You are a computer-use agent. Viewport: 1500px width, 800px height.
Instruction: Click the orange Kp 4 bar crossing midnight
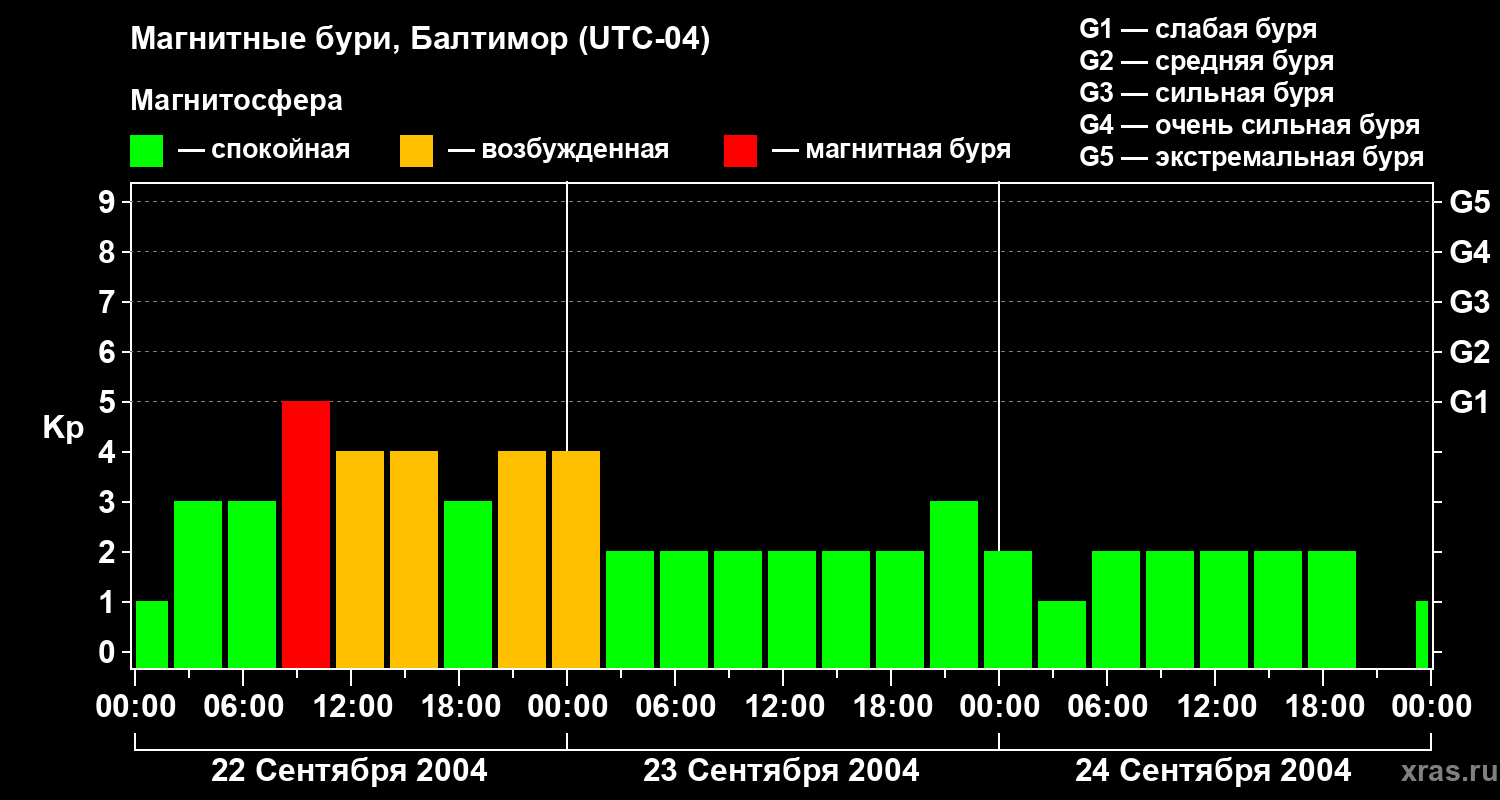pos(576,559)
